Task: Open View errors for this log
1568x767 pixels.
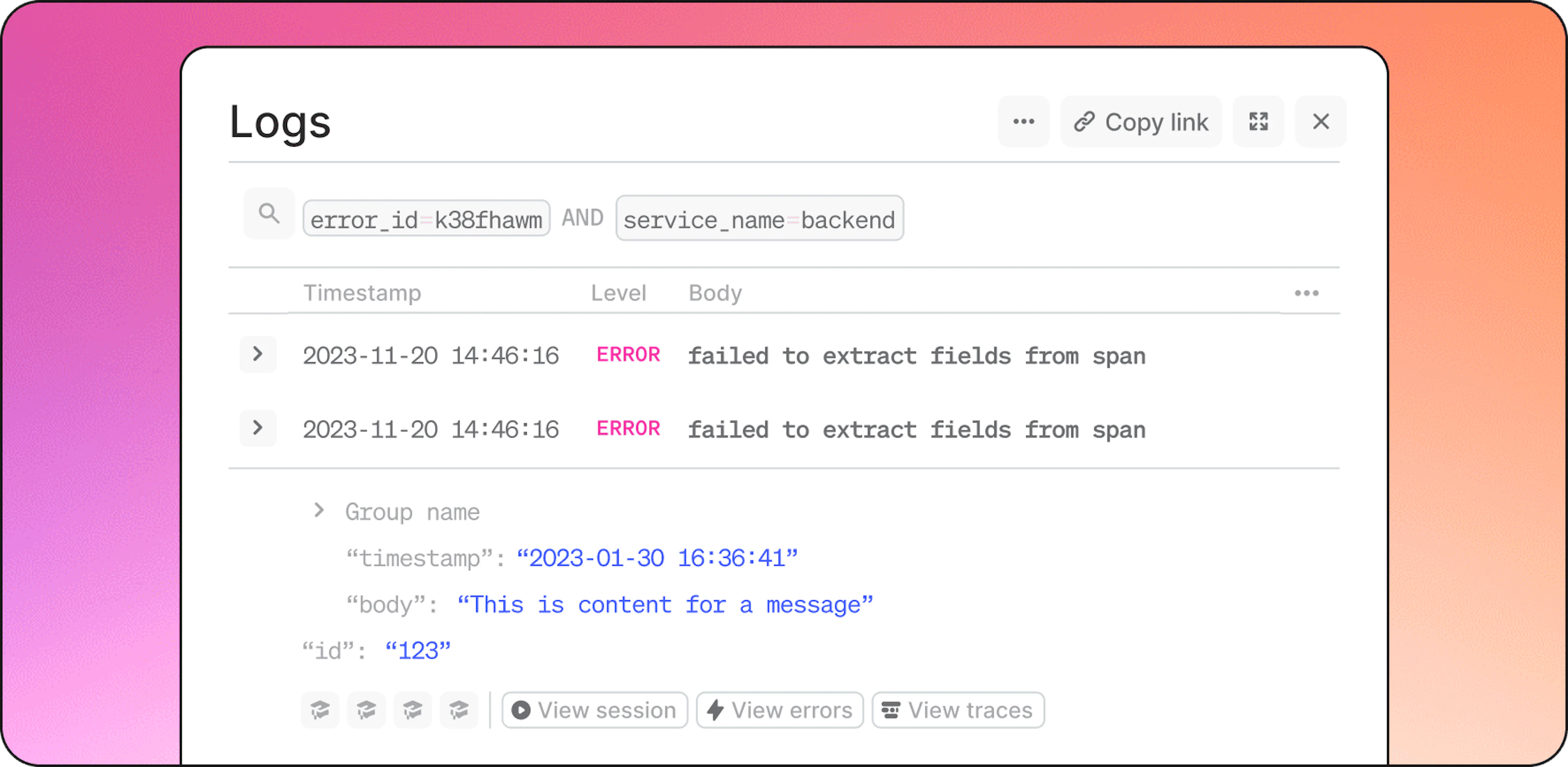Action: [x=780, y=710]
